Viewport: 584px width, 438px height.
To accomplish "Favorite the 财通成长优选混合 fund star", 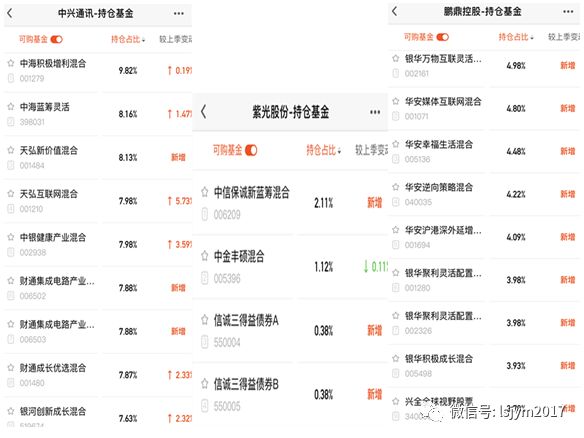I will click(11, 368).
